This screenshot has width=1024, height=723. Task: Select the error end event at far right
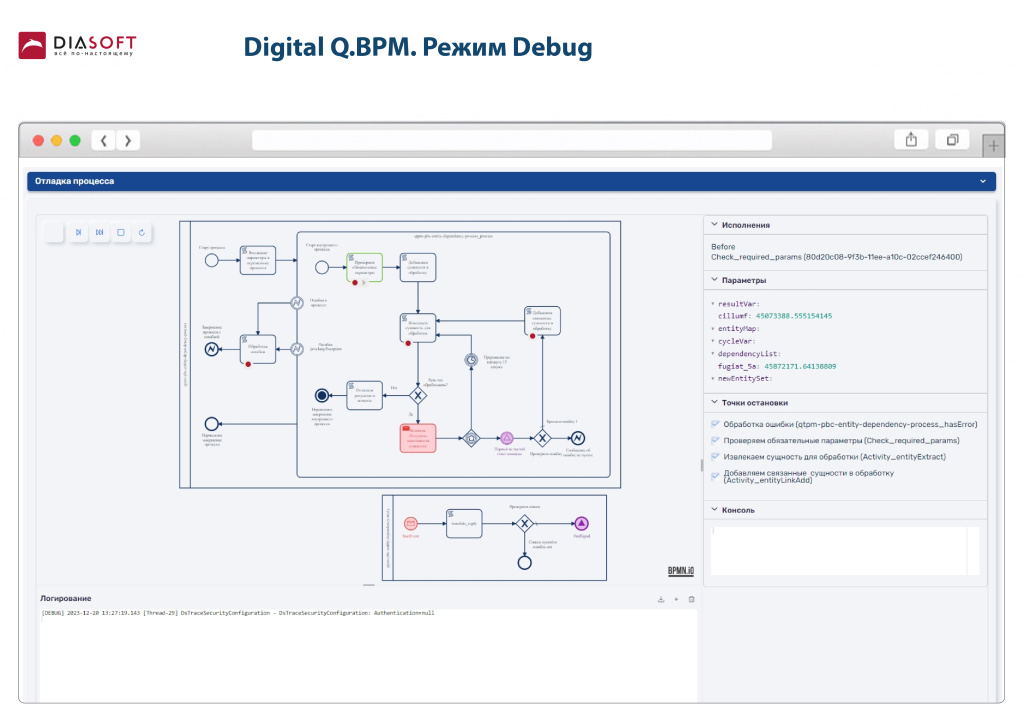[x=578, y=438]
